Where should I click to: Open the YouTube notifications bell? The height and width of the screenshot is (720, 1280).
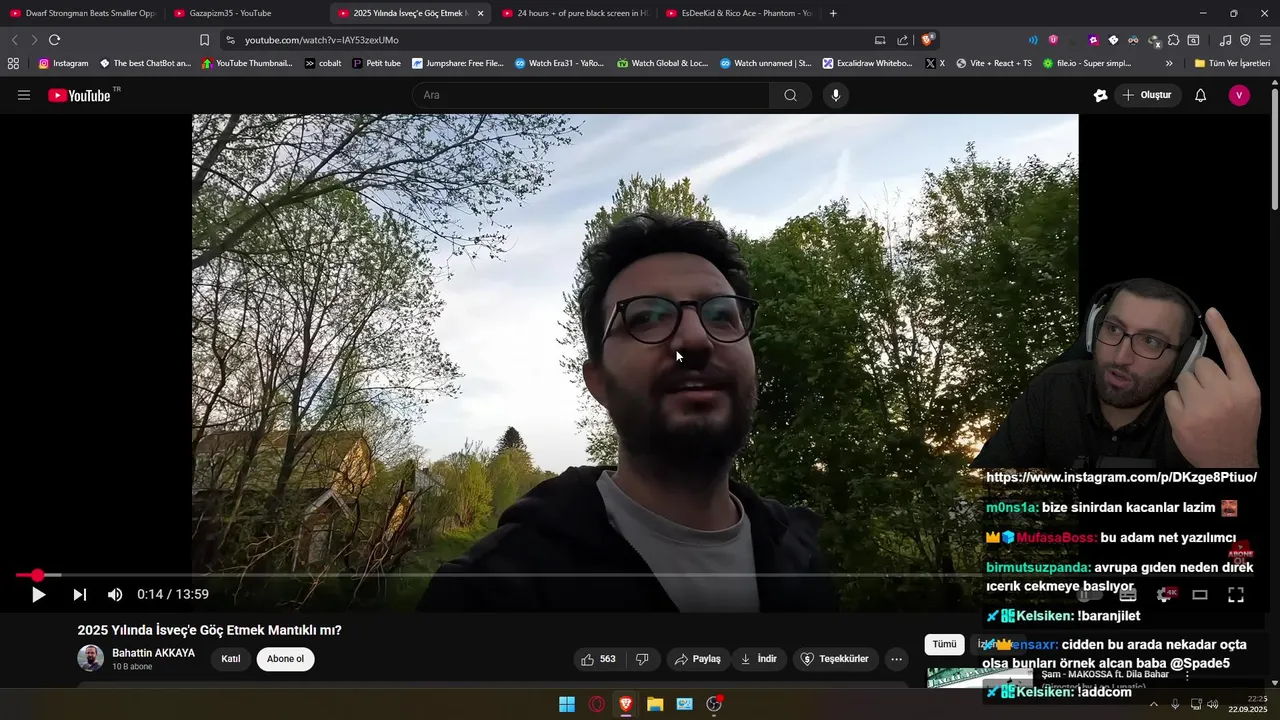(x=1201, y=95)
